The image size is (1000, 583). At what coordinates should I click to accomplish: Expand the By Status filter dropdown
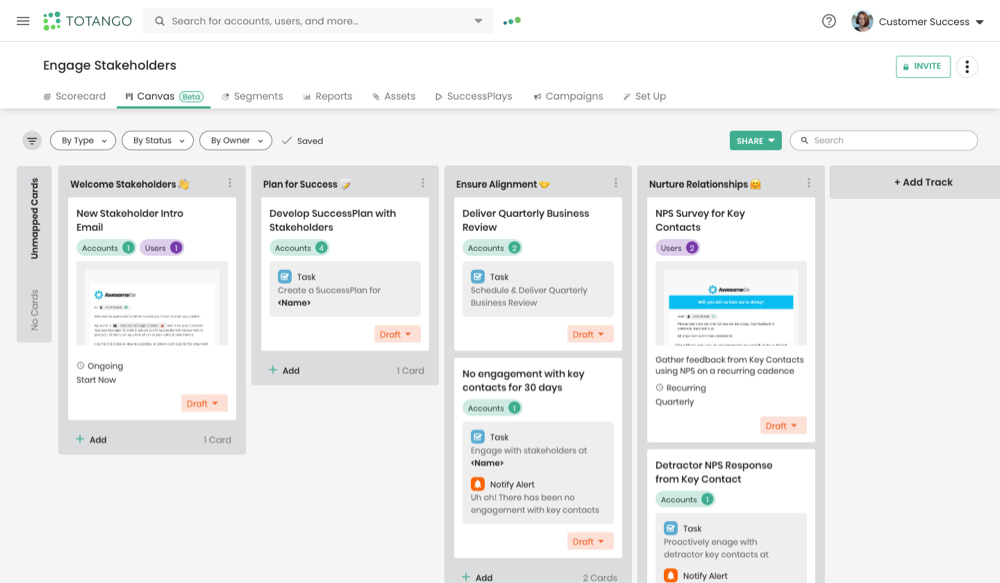tap(158, 140)
